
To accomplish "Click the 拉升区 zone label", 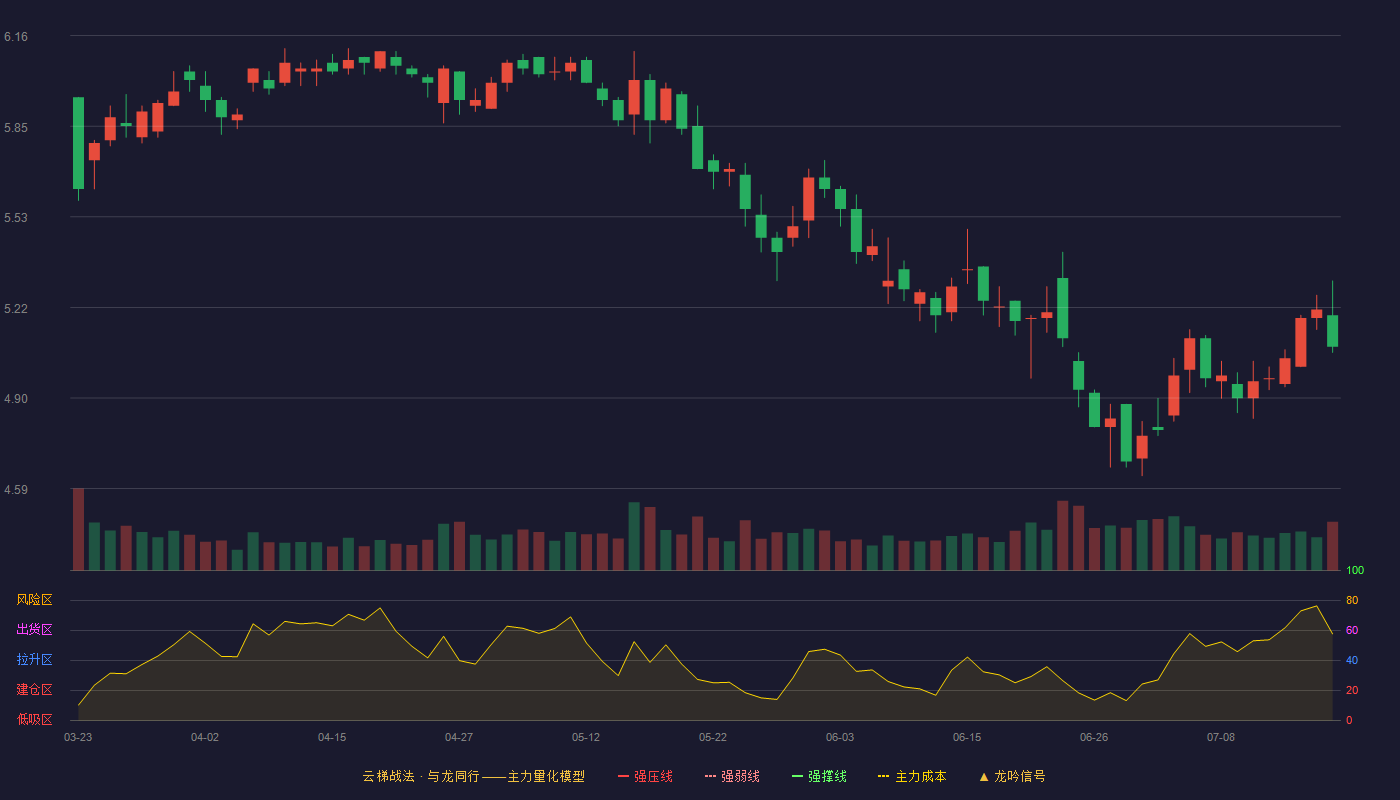I will pyautogui.click(x=34, y=660).
